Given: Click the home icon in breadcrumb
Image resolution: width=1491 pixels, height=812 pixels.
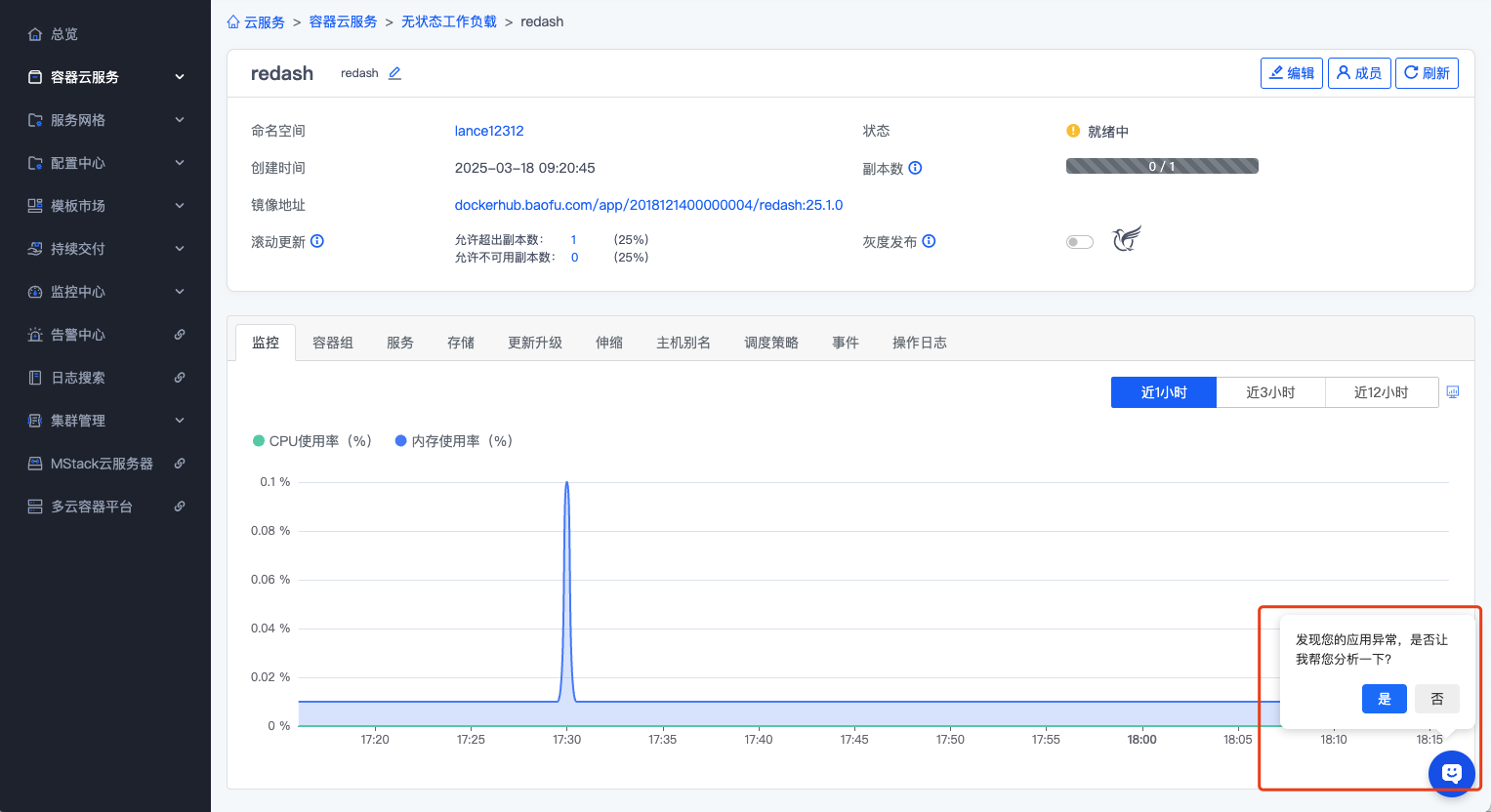Looking at the screenshot, I should 233,21.
